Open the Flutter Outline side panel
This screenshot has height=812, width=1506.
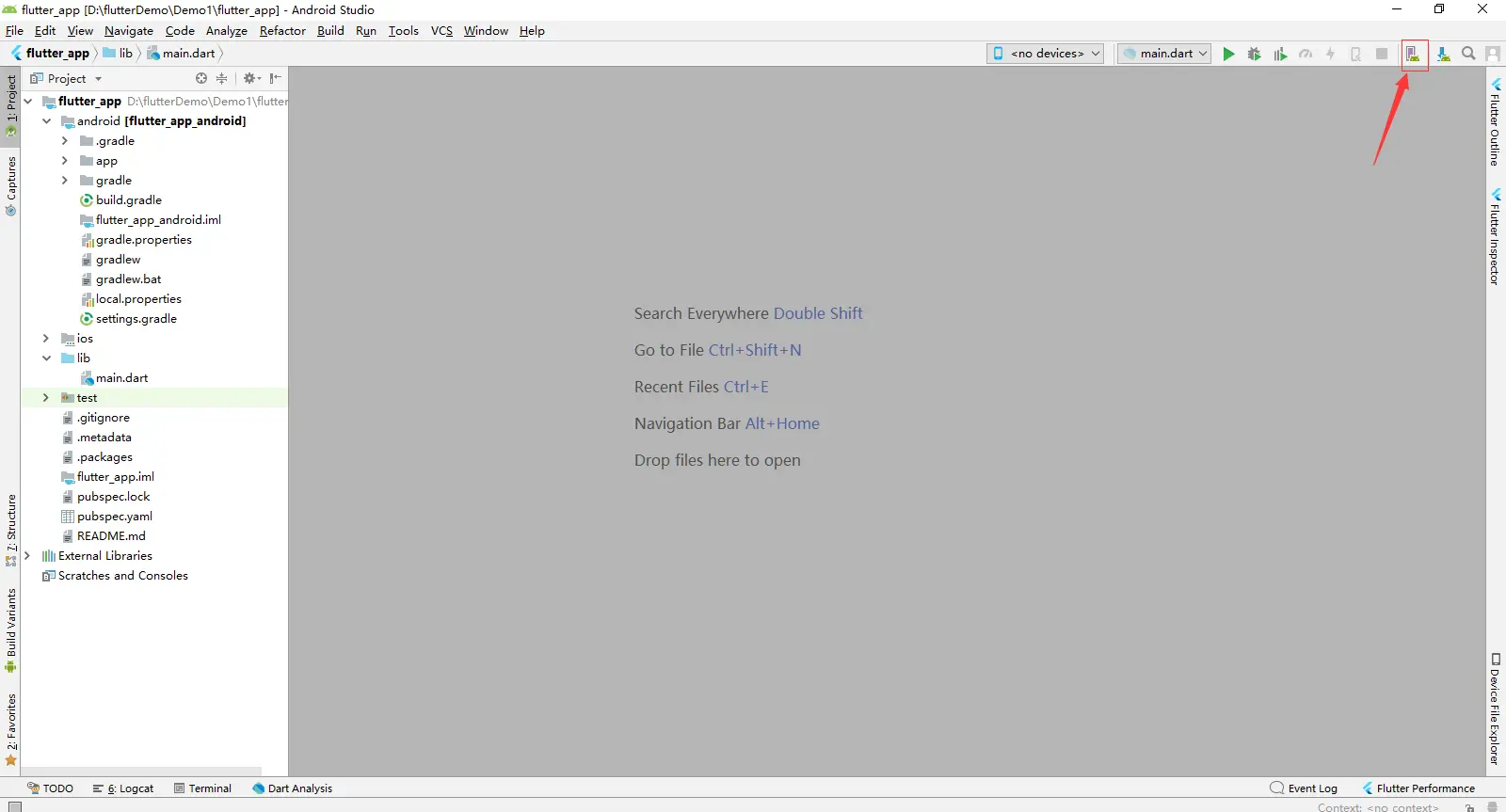tap(1495, 123)
